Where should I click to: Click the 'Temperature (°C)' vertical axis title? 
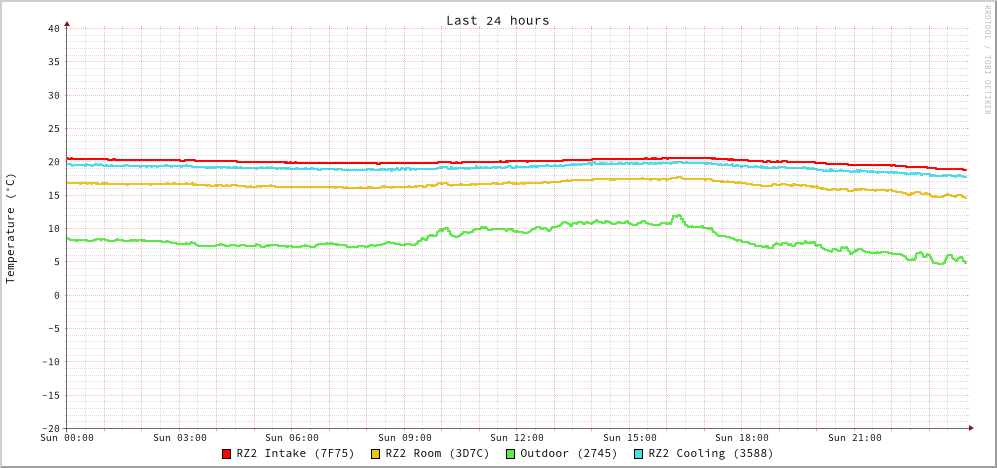click(11, 228)
